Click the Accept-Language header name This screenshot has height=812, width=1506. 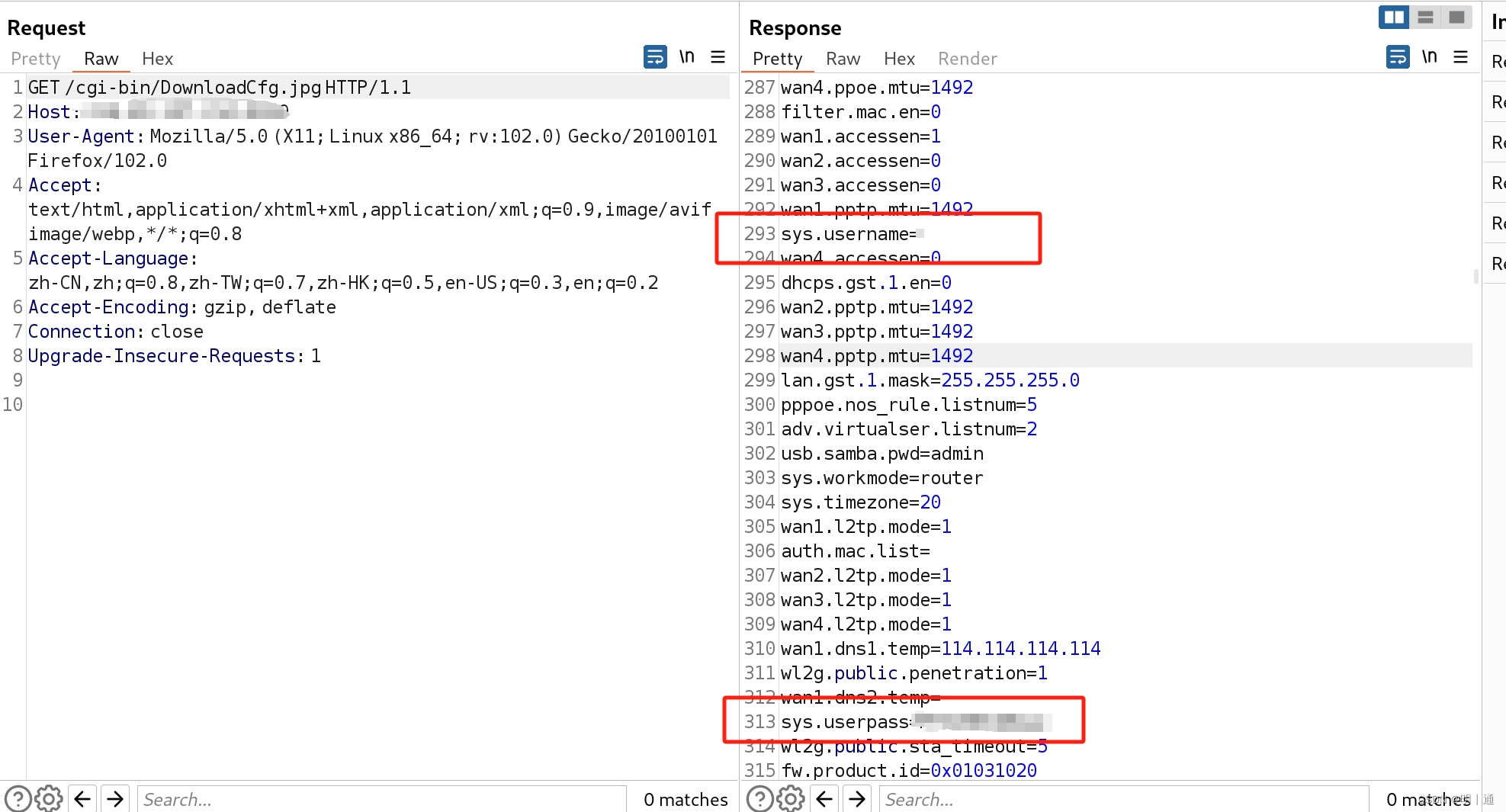pos(108,258)
